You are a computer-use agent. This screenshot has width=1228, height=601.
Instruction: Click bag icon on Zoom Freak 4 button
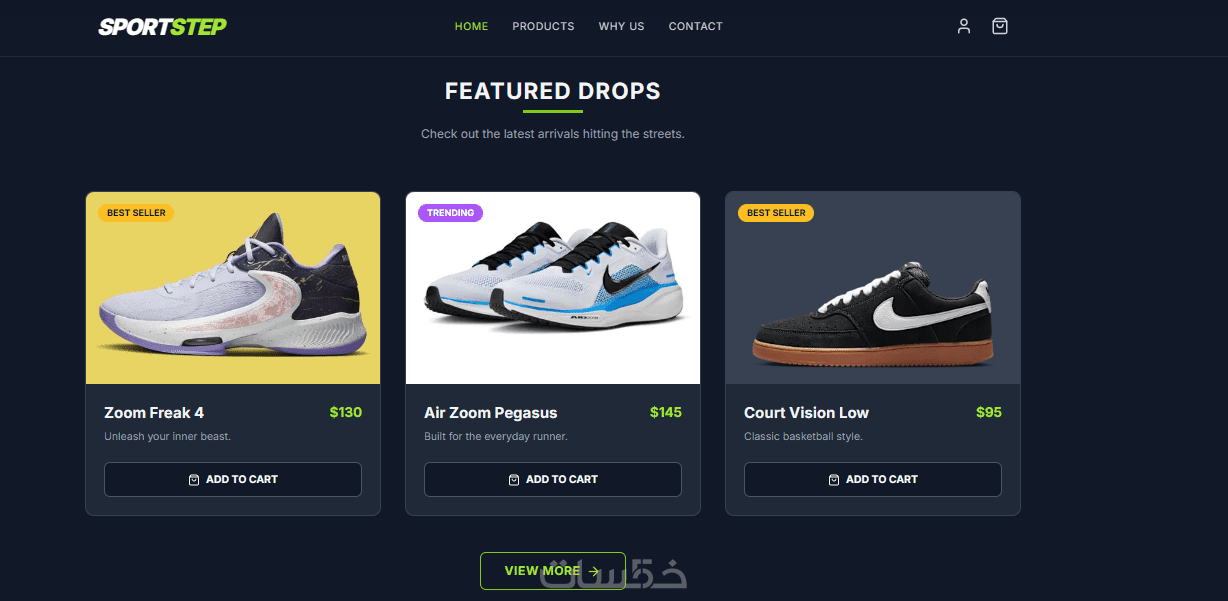point(194,480)
